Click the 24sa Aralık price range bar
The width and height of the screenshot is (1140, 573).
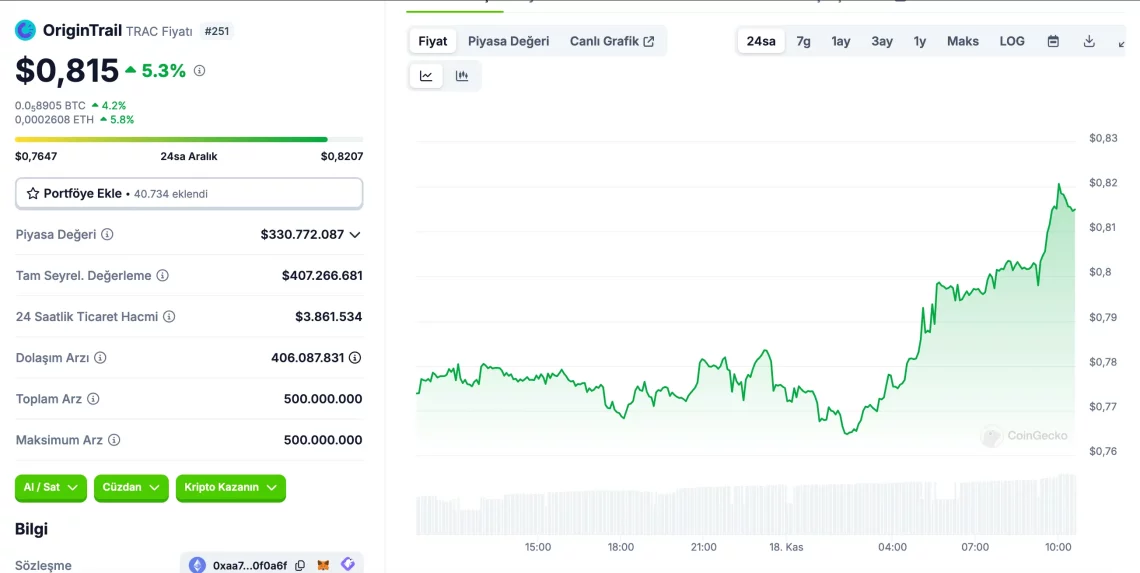tap(189, 139)
